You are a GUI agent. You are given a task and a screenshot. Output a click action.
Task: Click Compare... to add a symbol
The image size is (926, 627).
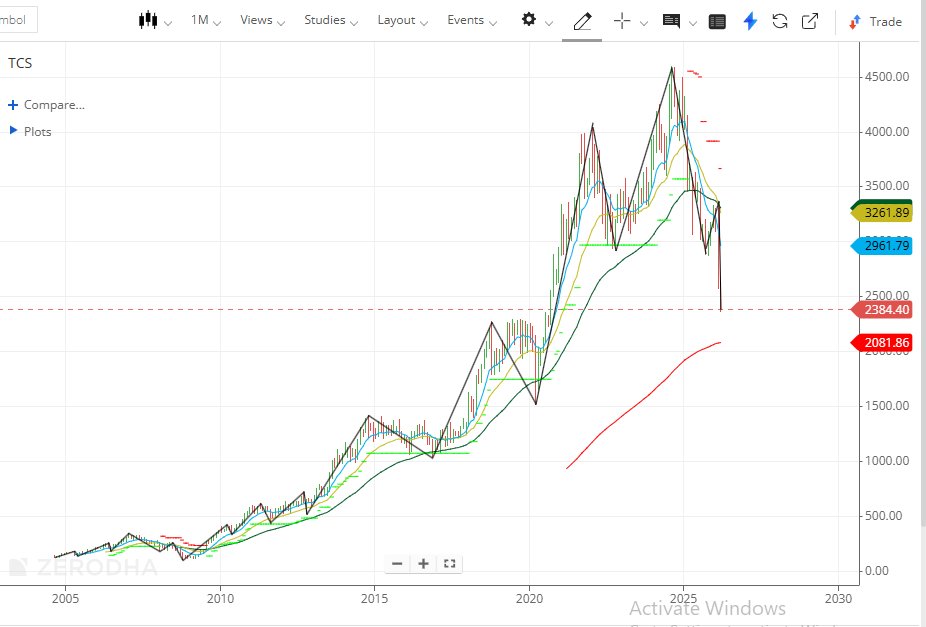(46, 105)
